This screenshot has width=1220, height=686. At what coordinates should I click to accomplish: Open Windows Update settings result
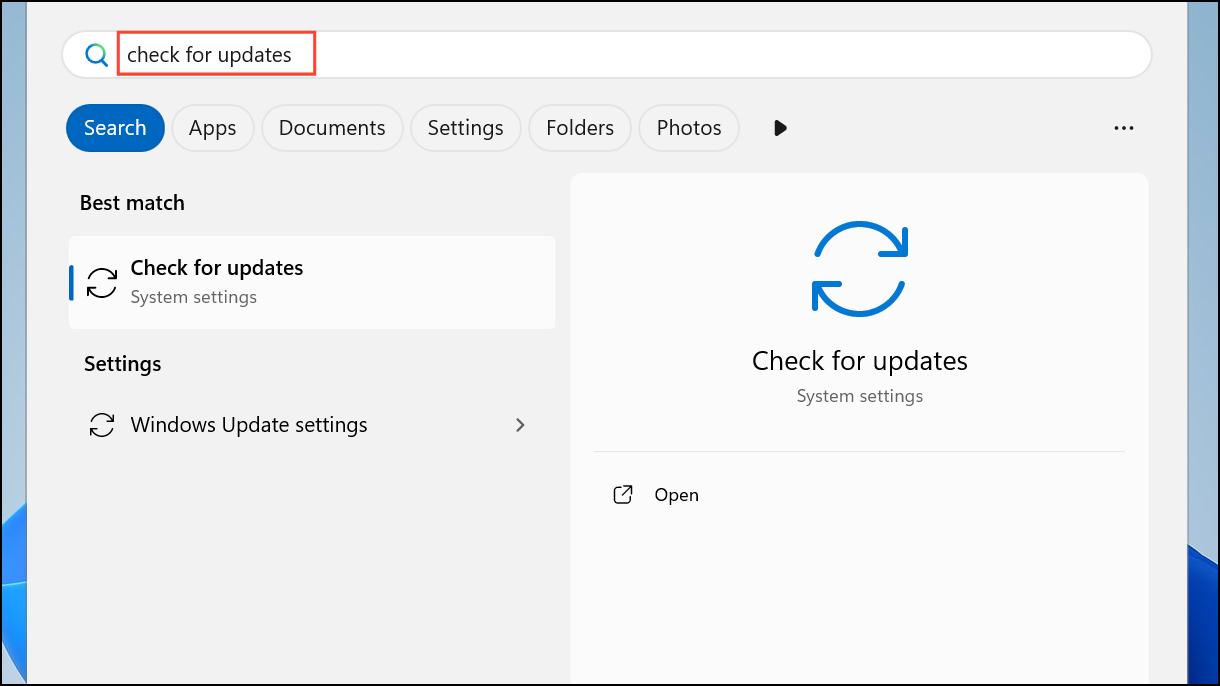312,425
